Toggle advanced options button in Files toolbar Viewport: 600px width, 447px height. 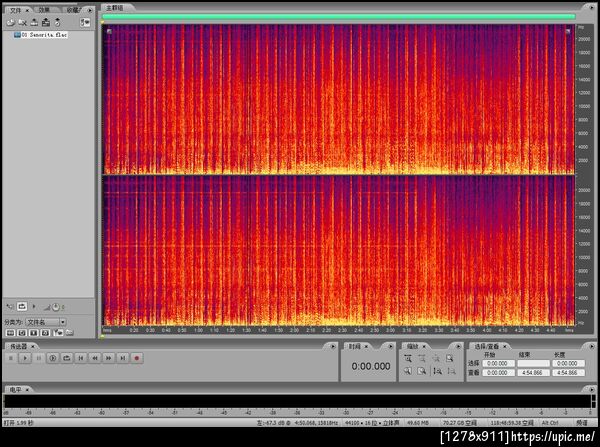coord(85,23)
